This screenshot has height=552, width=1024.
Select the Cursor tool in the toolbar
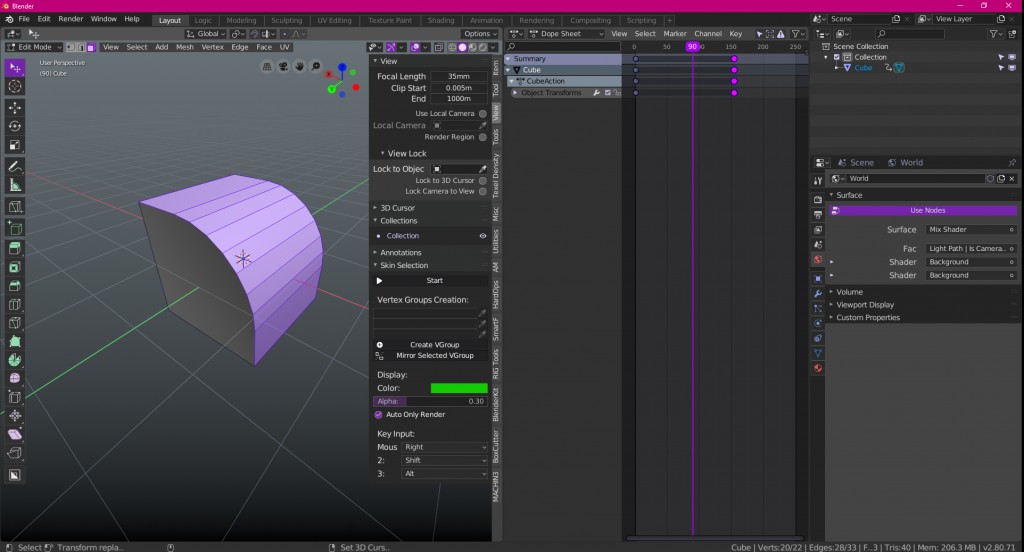click(x=15, y=87)
